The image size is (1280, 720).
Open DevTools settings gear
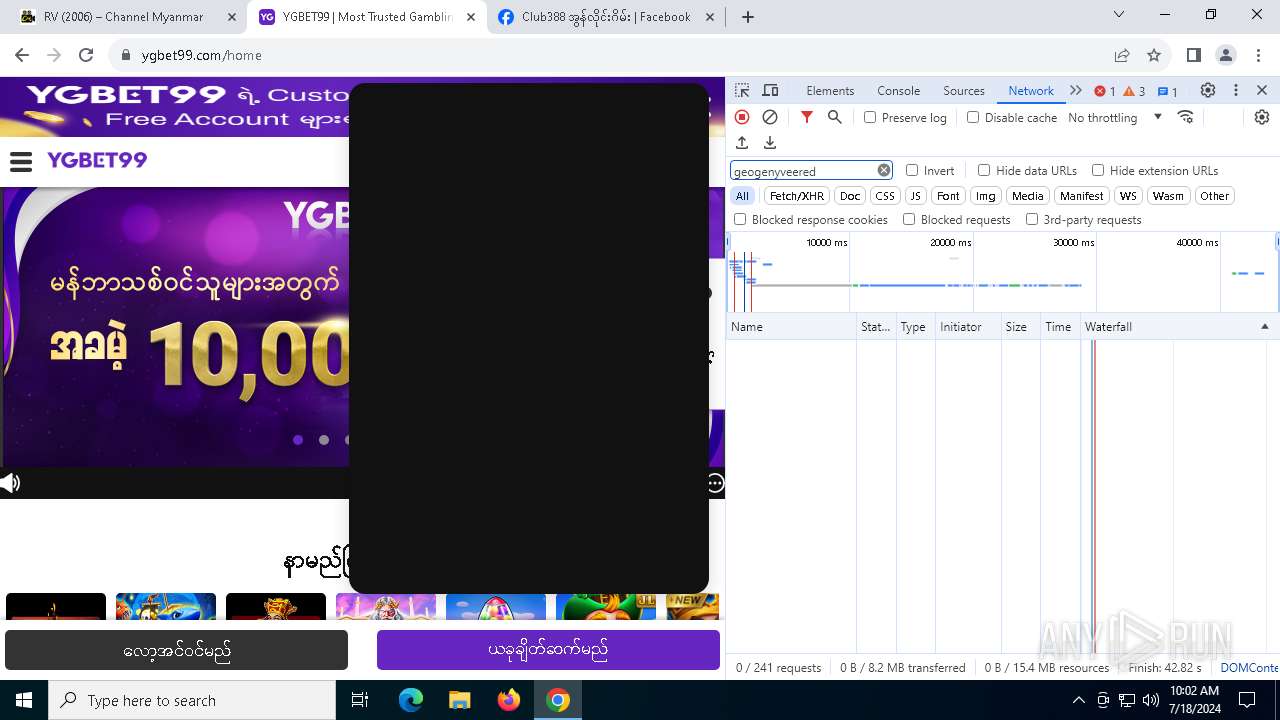tap(1208, 90)
